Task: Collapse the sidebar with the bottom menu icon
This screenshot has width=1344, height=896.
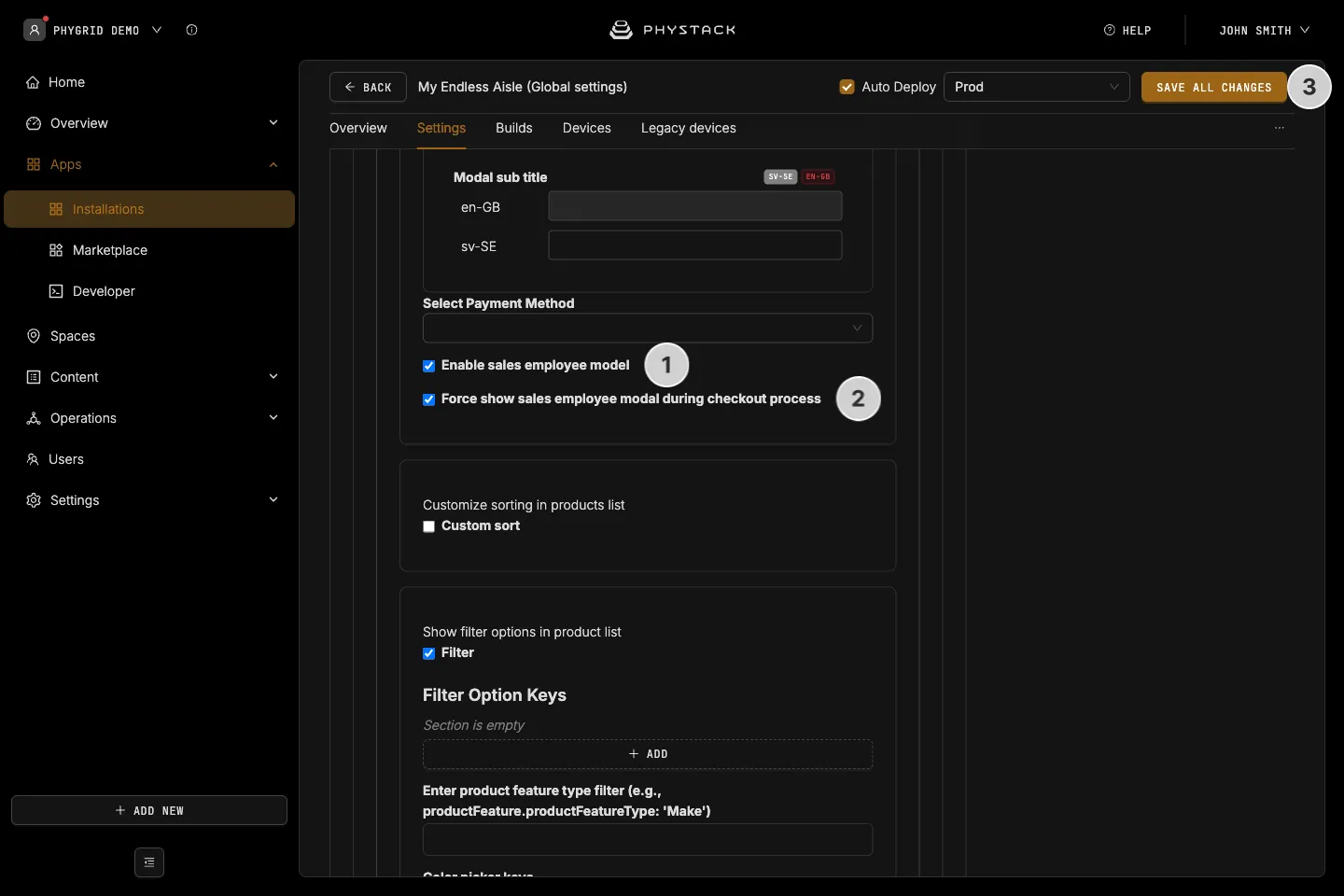Action: [149, 862]
